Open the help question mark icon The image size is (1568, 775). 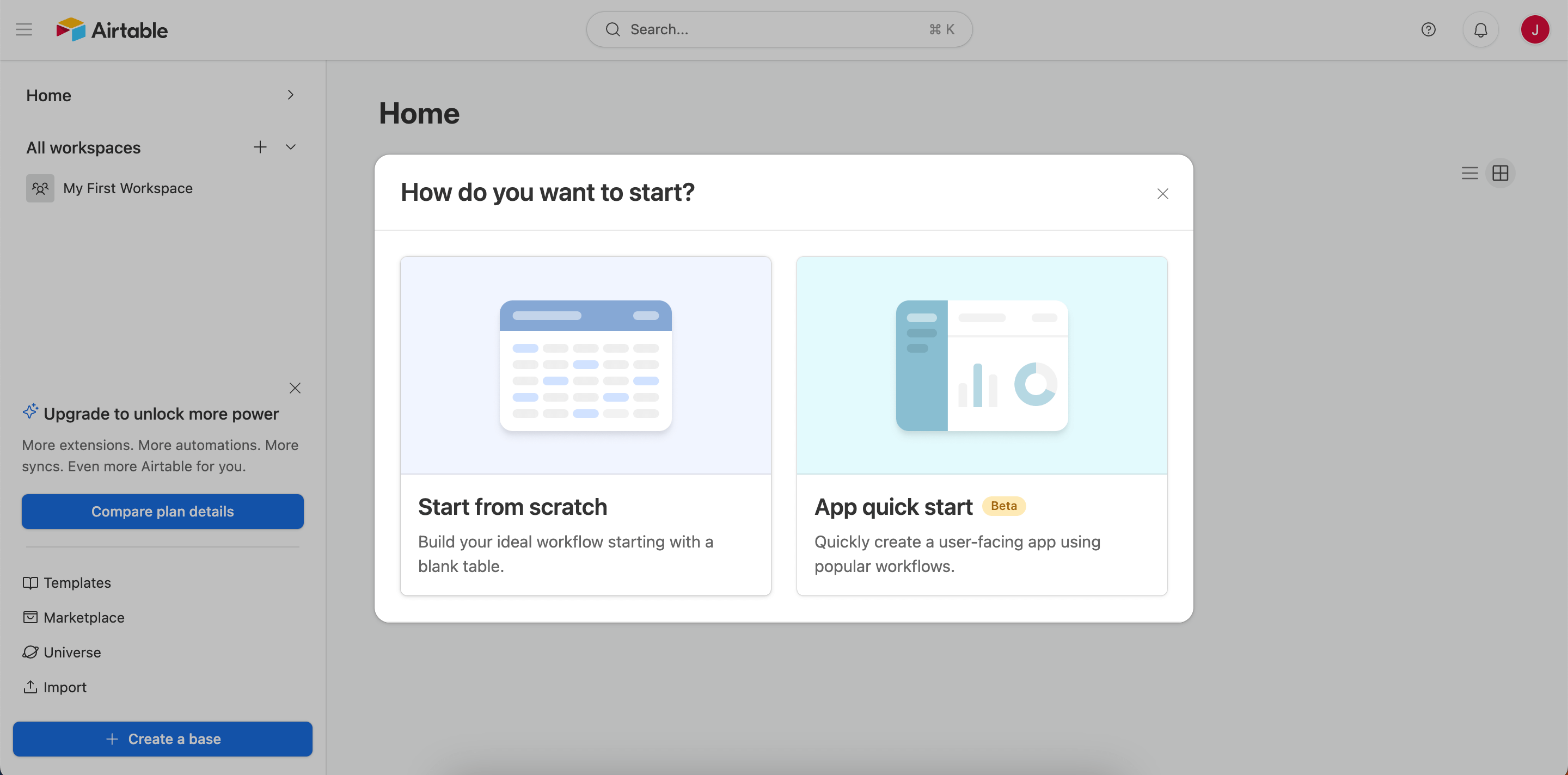tap(1428, 29)
